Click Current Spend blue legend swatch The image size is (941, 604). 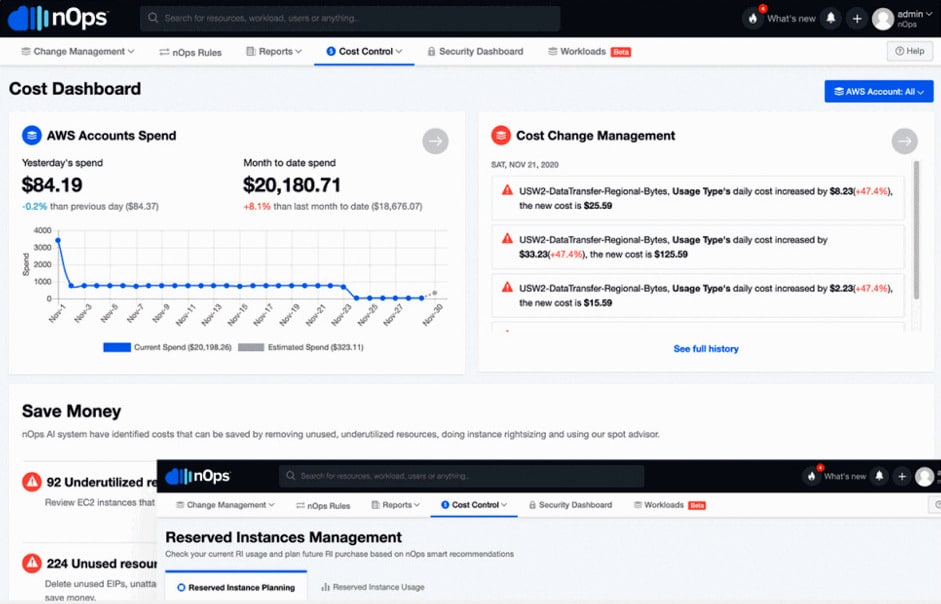tap(117, 347)
